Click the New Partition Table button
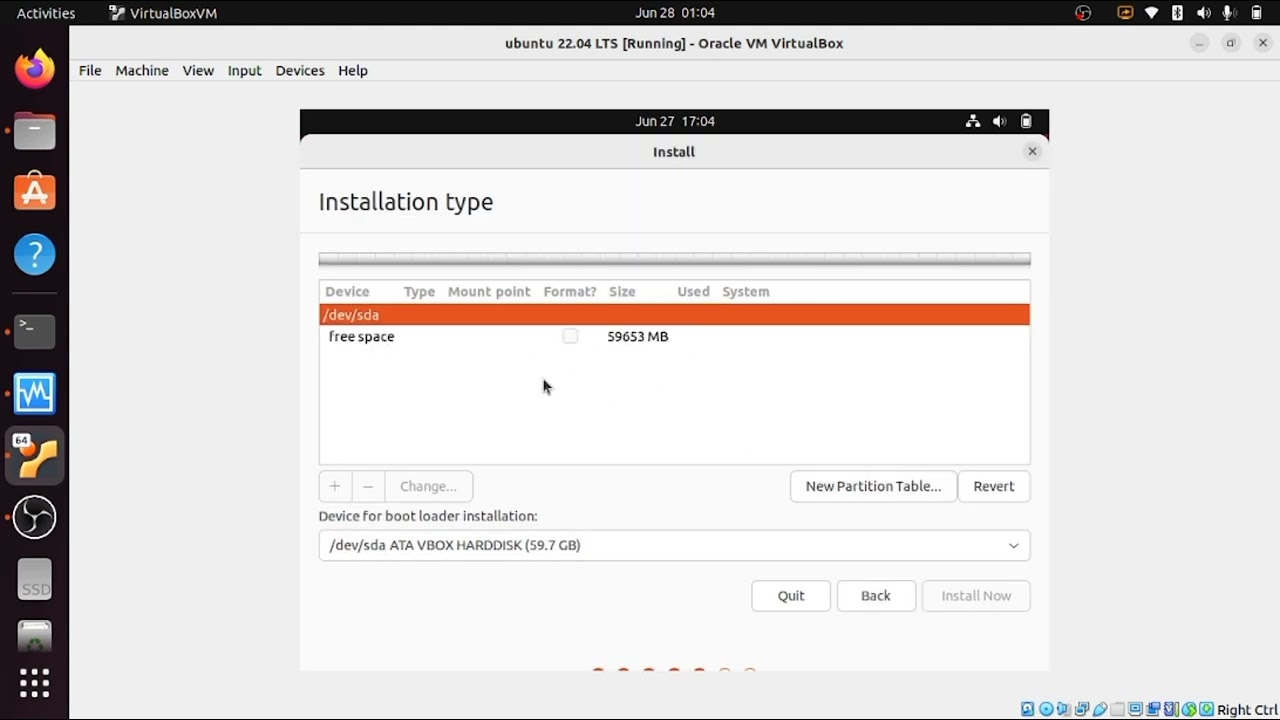1280x720 pixels. pyautogui.click(x=873, y=486)
